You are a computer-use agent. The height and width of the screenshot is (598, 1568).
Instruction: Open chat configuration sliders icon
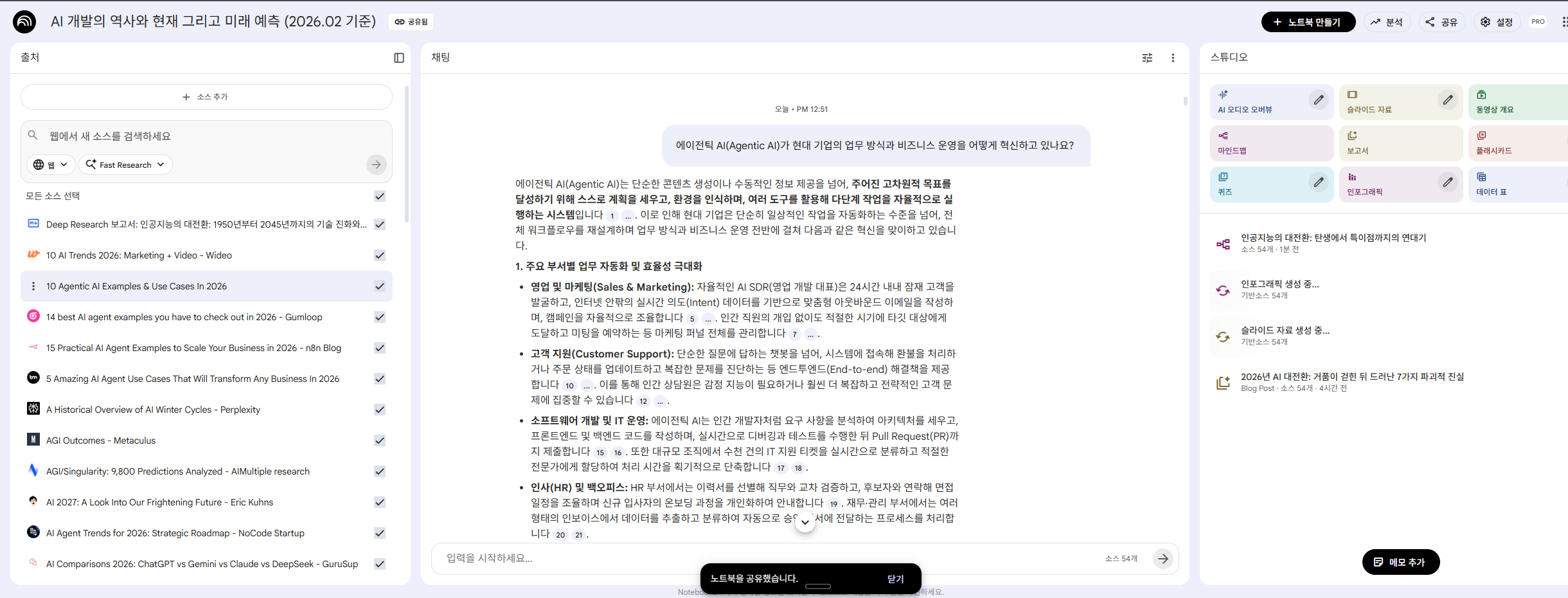pos(1148,58)
